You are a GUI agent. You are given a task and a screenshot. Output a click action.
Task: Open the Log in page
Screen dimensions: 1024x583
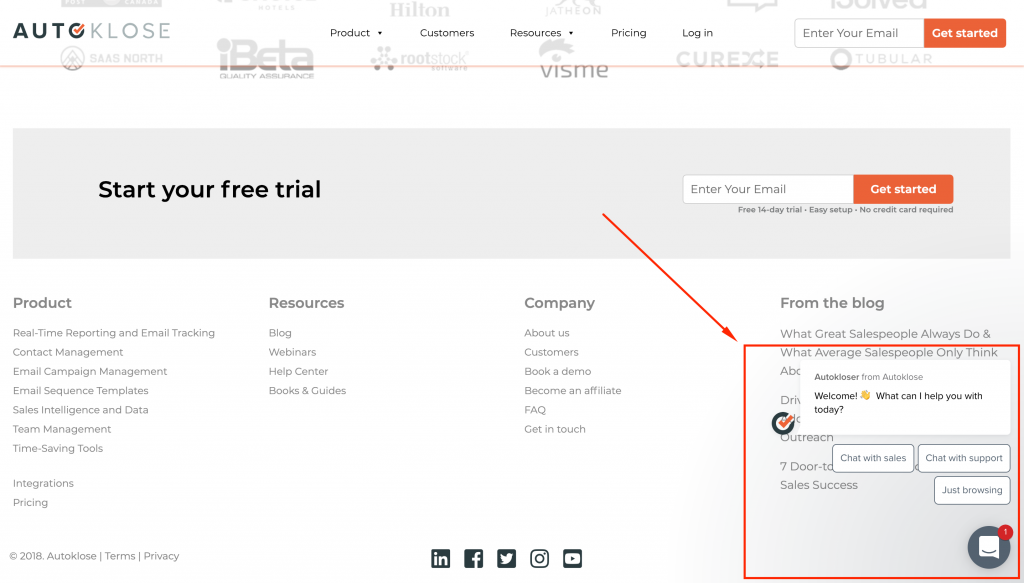697,33
